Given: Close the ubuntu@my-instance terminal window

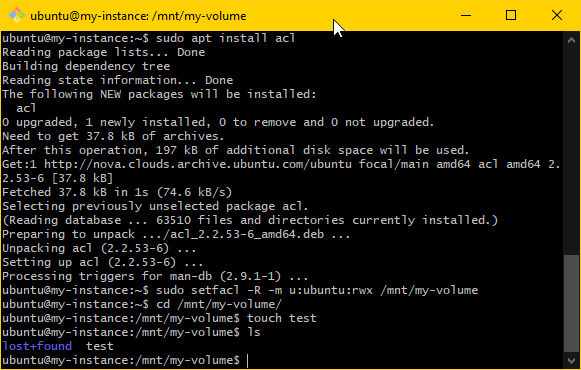Looking at the screenshot, I should (x=557, y=16).
